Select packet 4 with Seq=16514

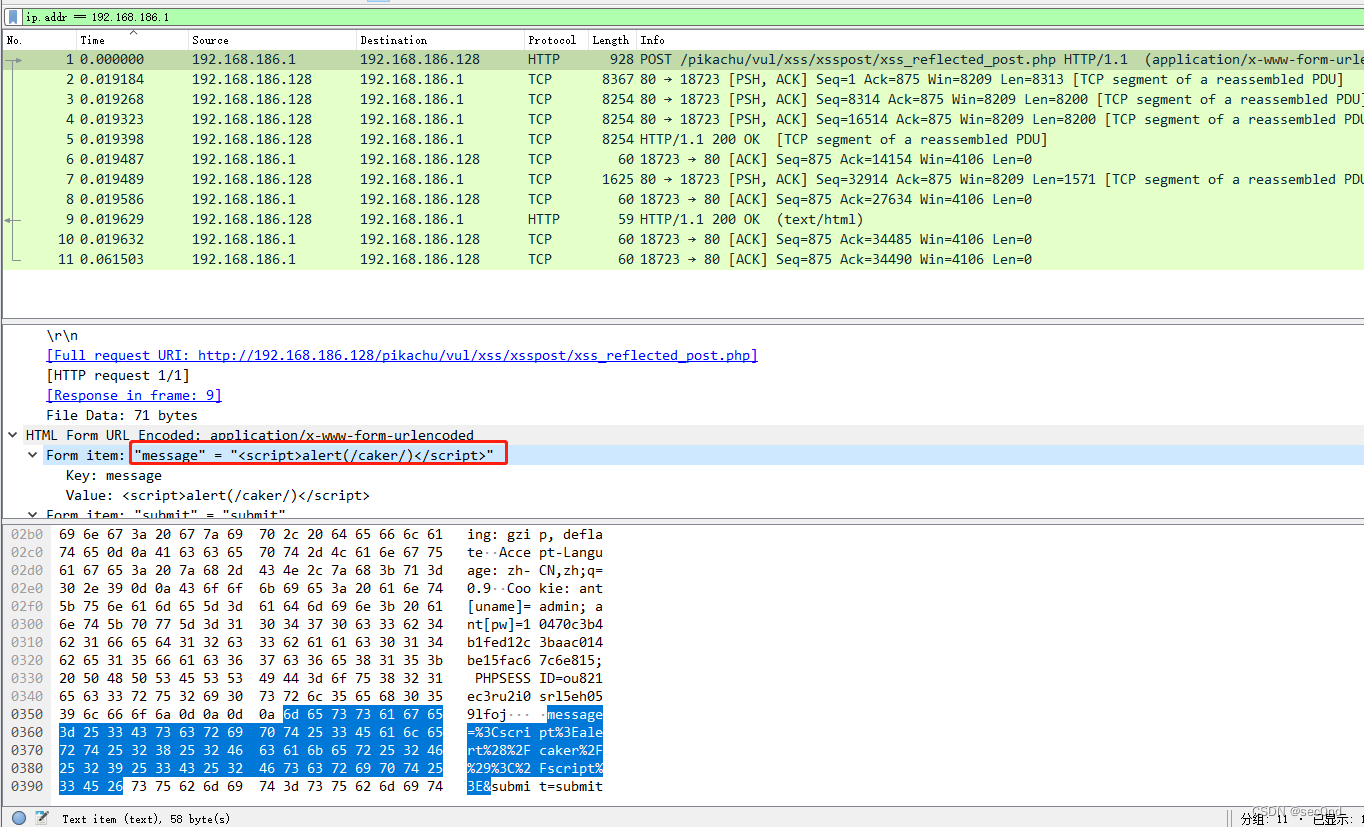683,119
